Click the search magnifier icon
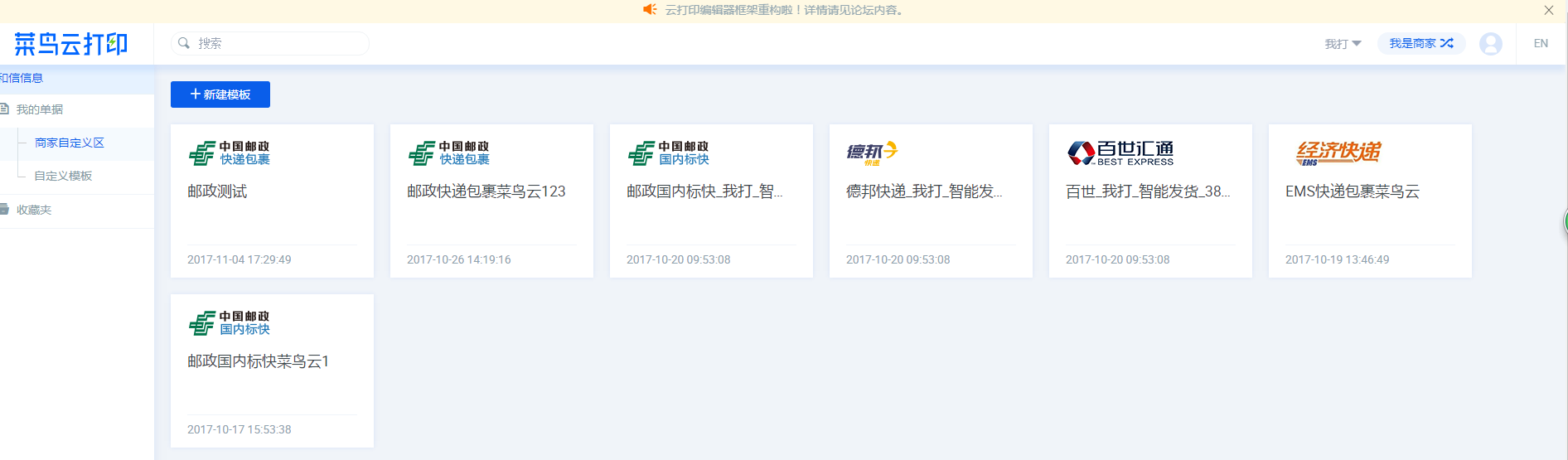 click(x=184, y=43)
